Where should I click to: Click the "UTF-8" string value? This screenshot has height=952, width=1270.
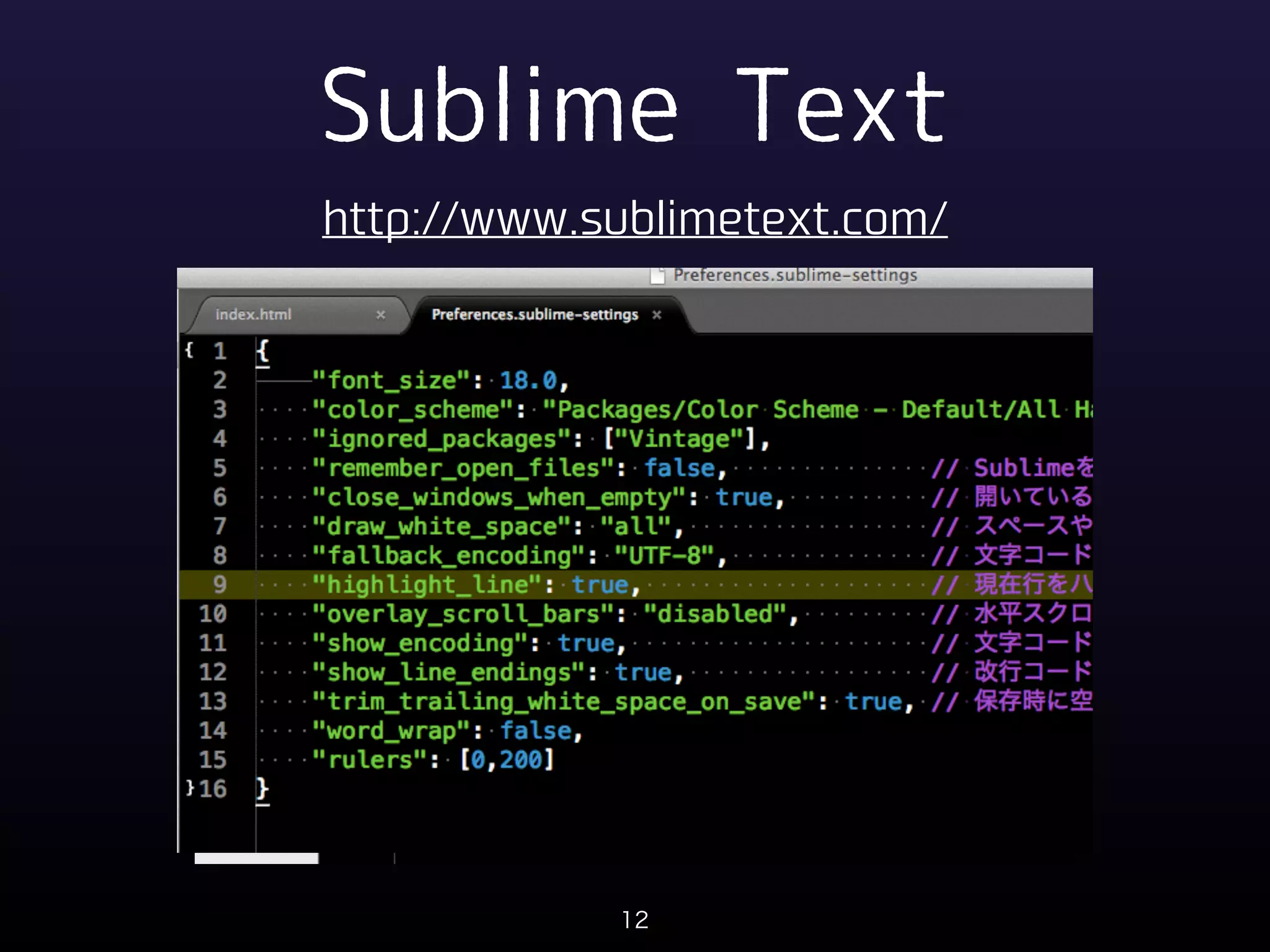pyautogui.click(x=665, y=555)
